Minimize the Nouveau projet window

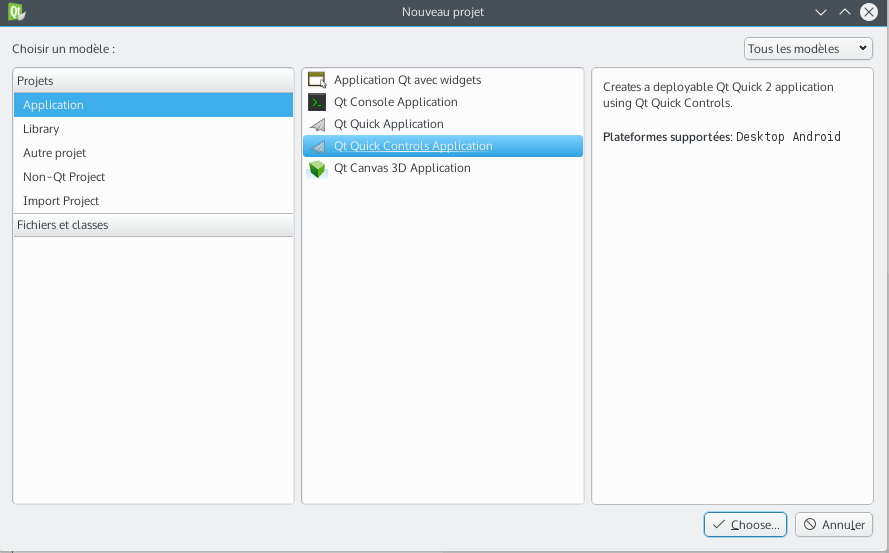pos(820,12)
